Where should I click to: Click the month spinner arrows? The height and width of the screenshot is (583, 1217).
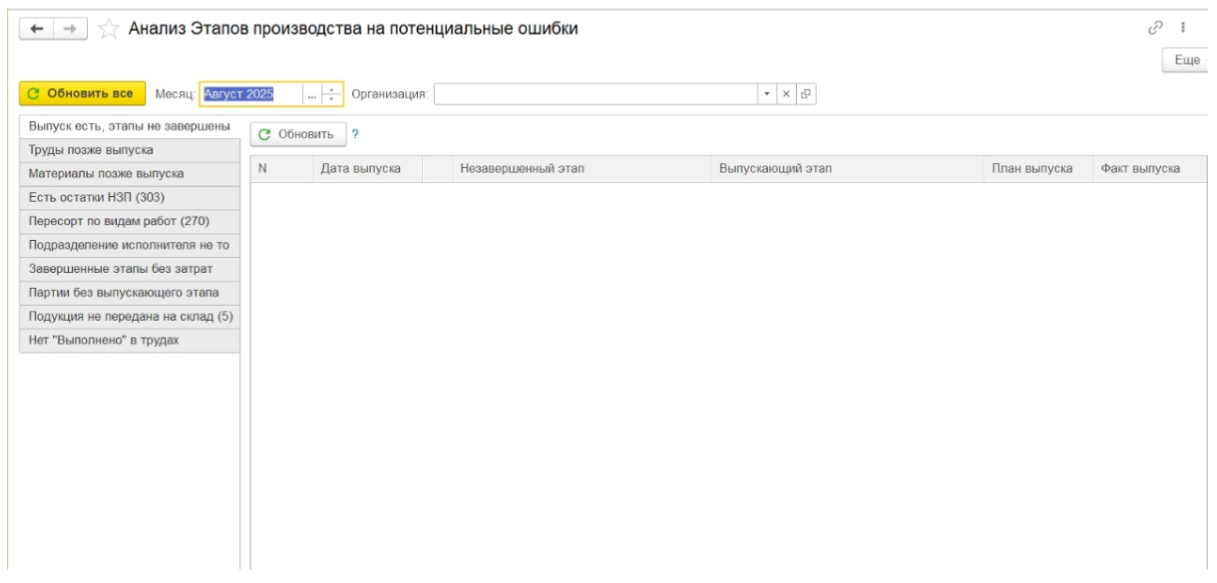[x=332, y=94]
